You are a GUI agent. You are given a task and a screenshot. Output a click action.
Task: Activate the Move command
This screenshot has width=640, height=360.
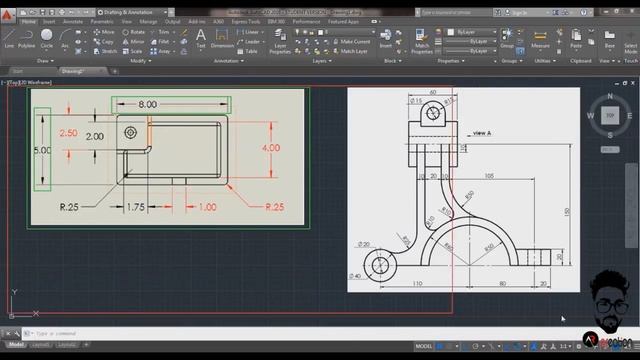point(104,32)
